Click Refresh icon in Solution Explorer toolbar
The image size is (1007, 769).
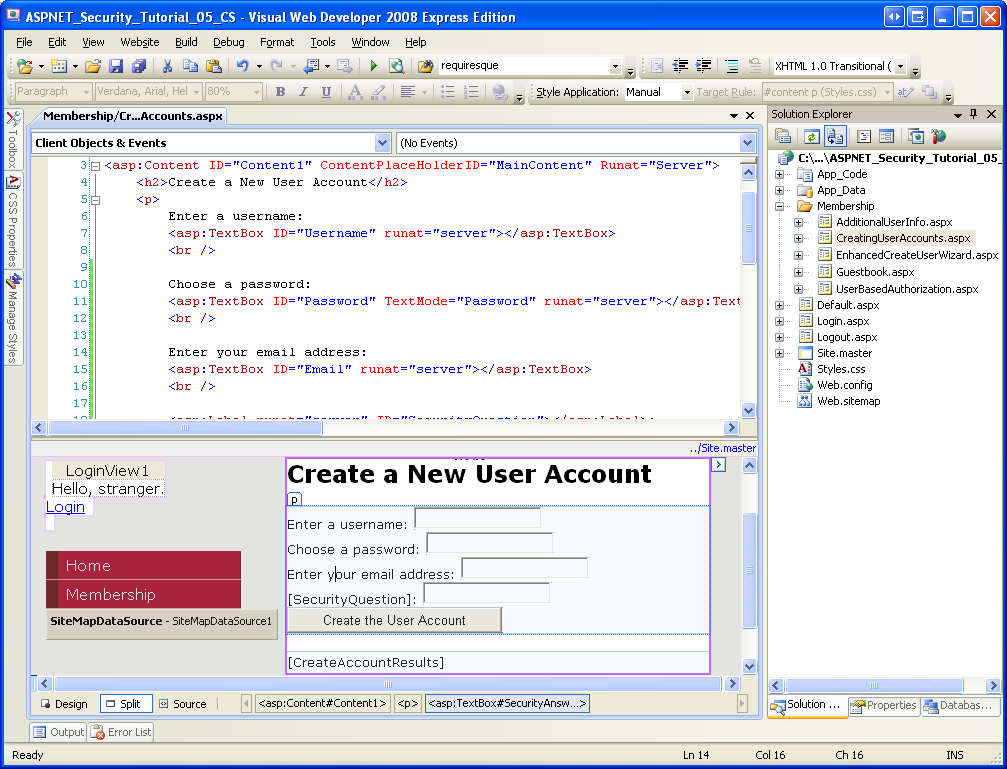coord(811,136)
